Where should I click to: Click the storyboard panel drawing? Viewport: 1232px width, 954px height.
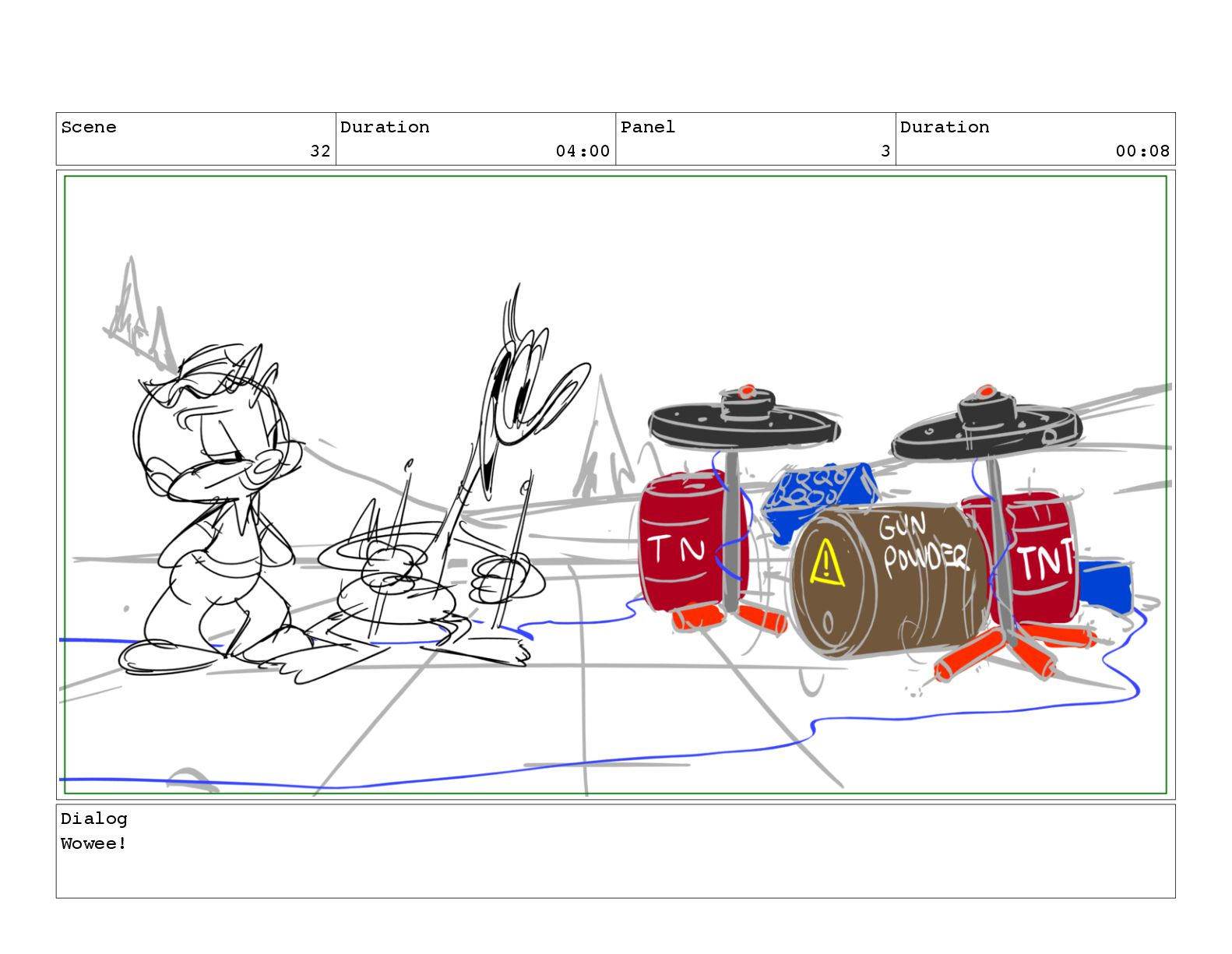615,484
